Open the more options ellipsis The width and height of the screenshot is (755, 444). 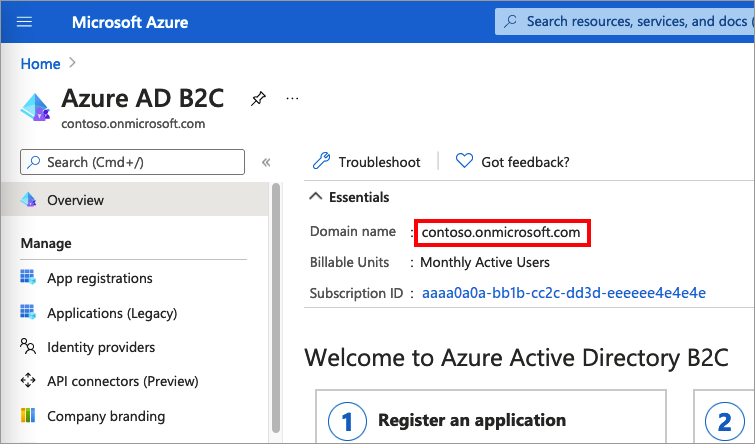[292, 99]
